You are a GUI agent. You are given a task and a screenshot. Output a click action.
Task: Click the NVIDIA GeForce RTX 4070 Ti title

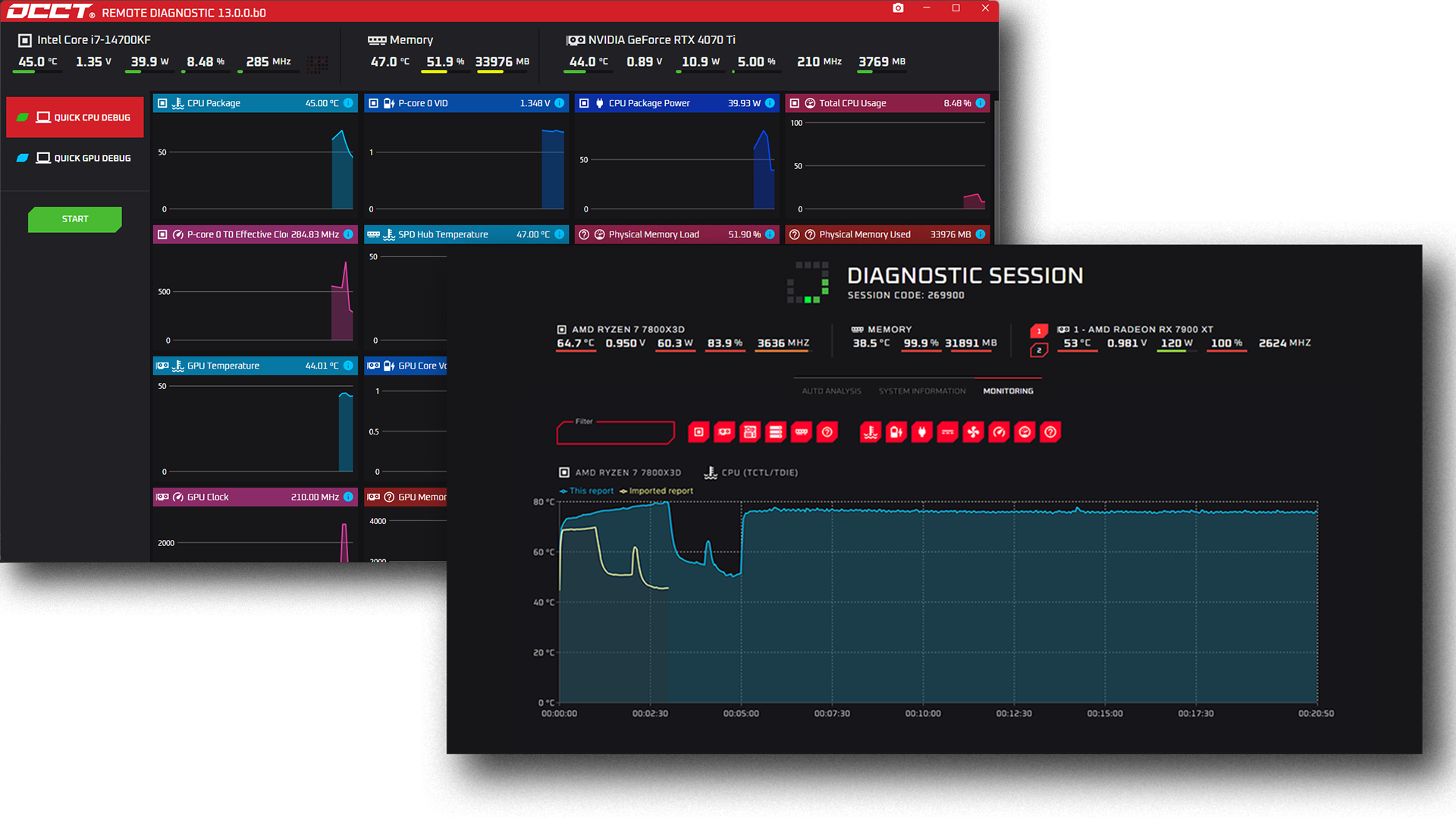[662, 39]
